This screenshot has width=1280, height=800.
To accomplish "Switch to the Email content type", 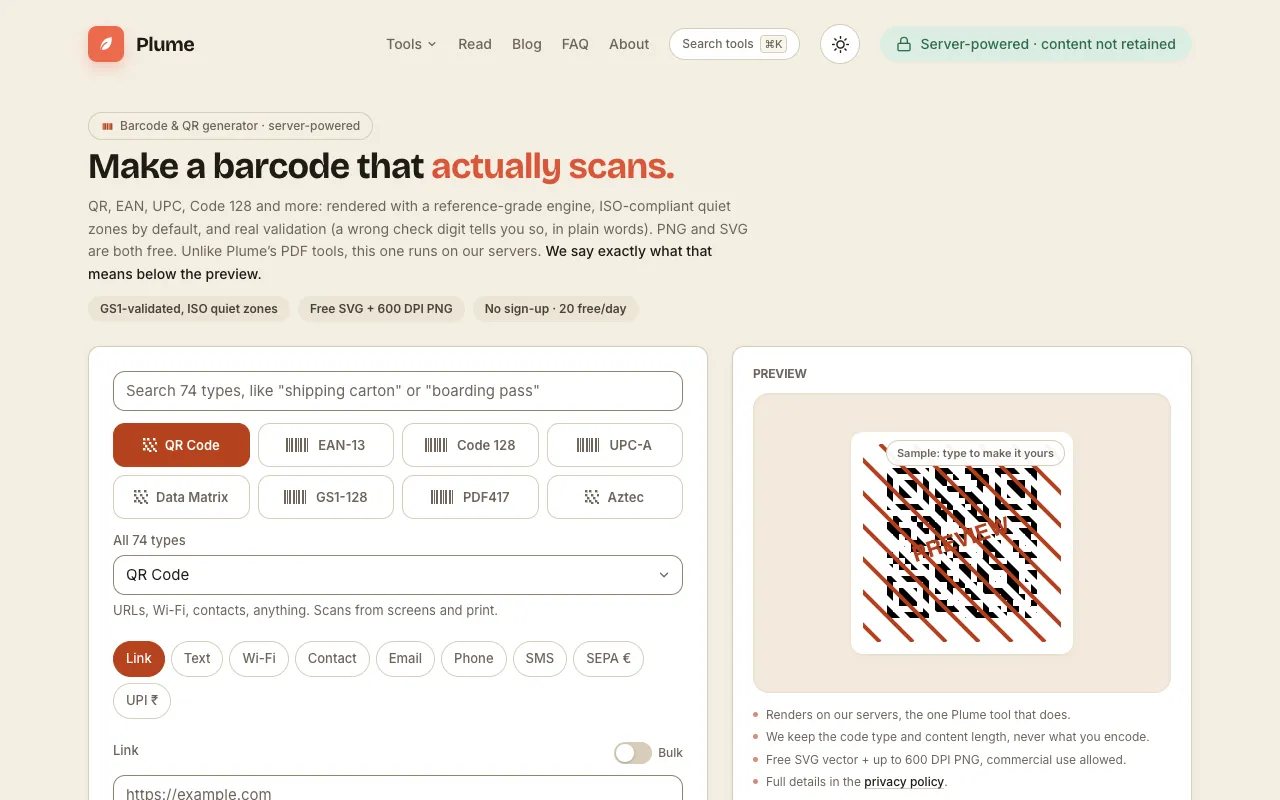I will coord(405,658).
